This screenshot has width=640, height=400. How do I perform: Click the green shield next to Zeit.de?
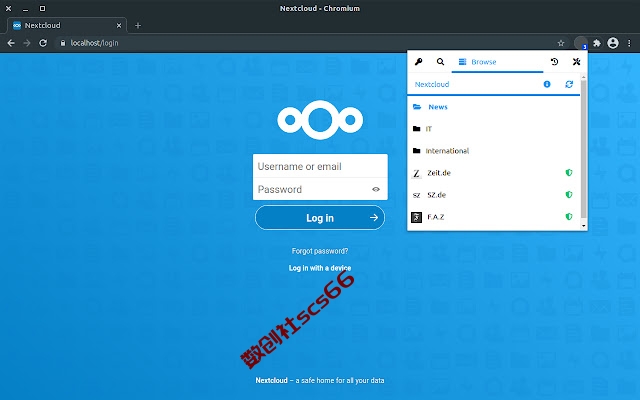point(569,173)
